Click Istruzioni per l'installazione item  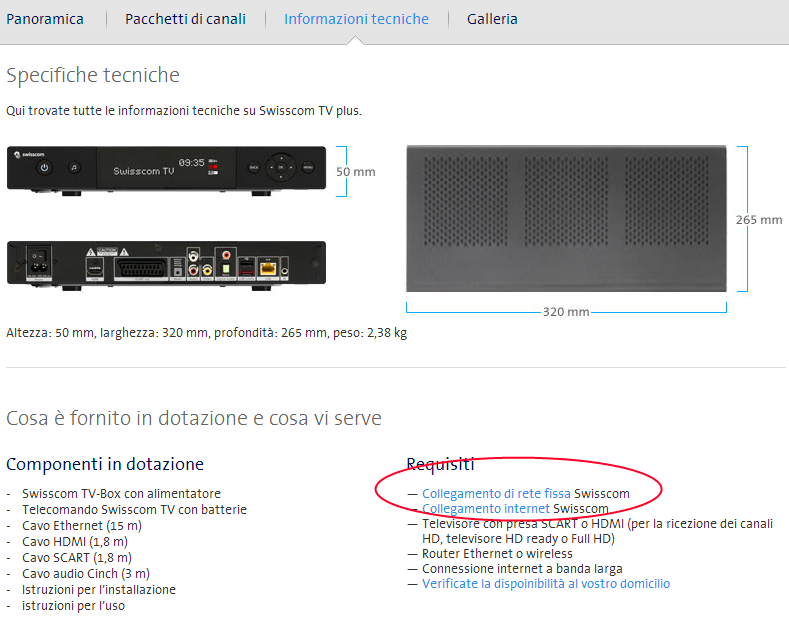(x=99, y=590)
